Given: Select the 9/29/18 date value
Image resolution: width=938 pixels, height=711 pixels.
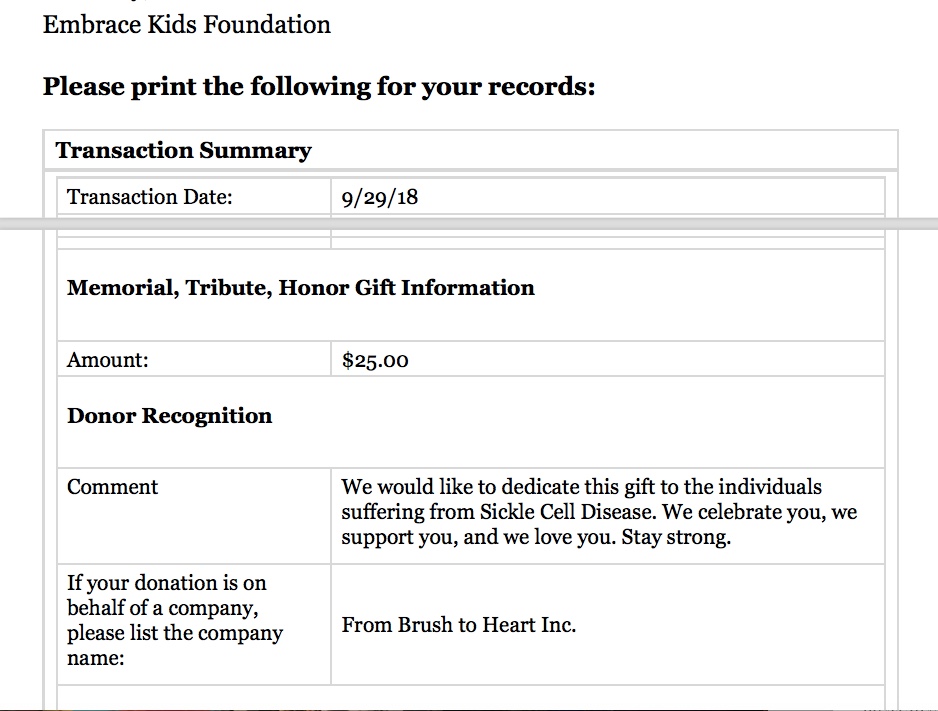Looking at the screenshot, I should click(x=379, y=197).
